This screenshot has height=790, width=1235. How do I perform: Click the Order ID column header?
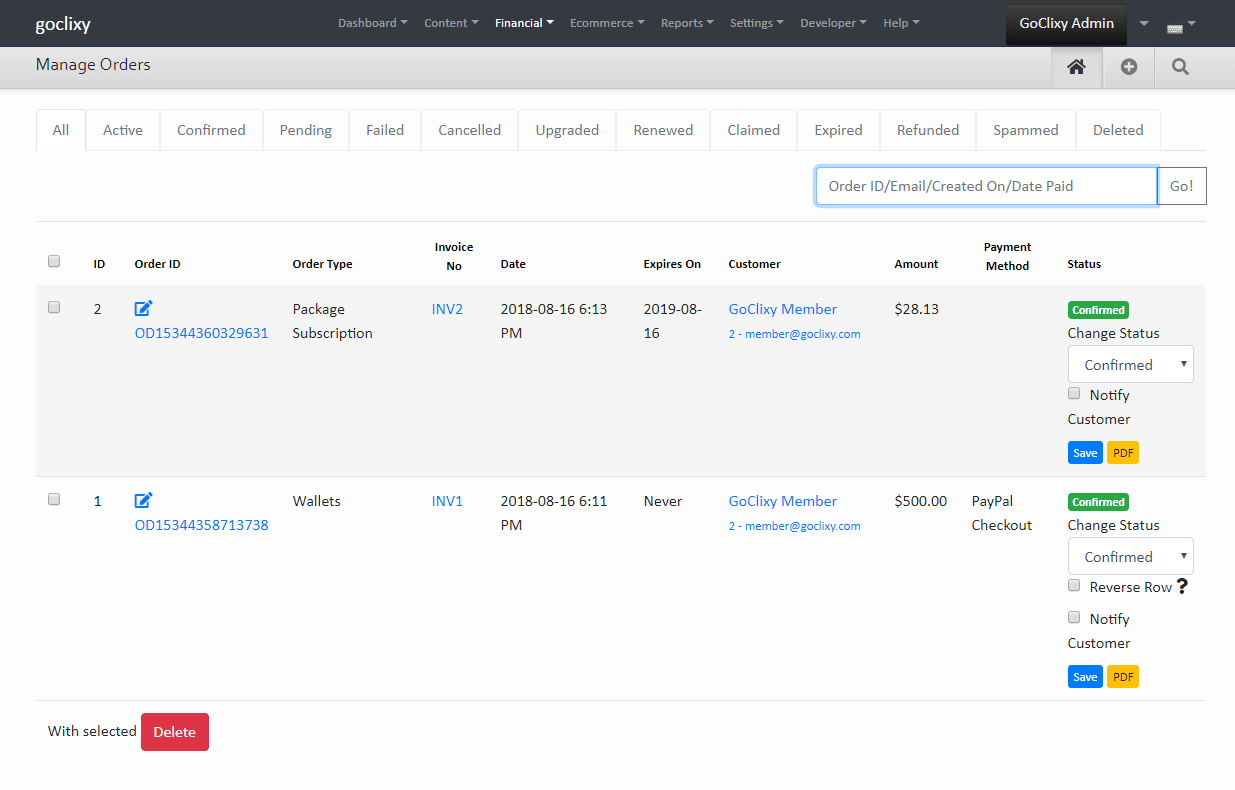[157, 264]
